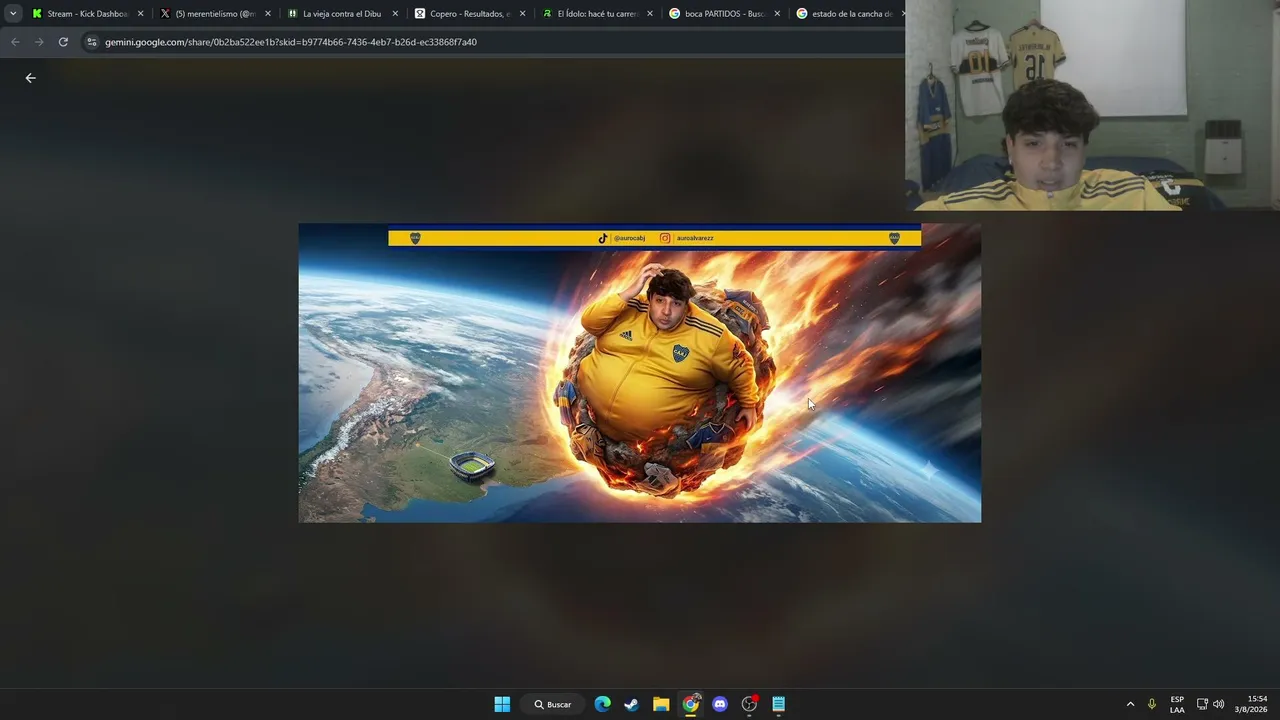Open File Explorer from the taskbar
Viewport: 1280px width, 720px height.
pos(661,704)
